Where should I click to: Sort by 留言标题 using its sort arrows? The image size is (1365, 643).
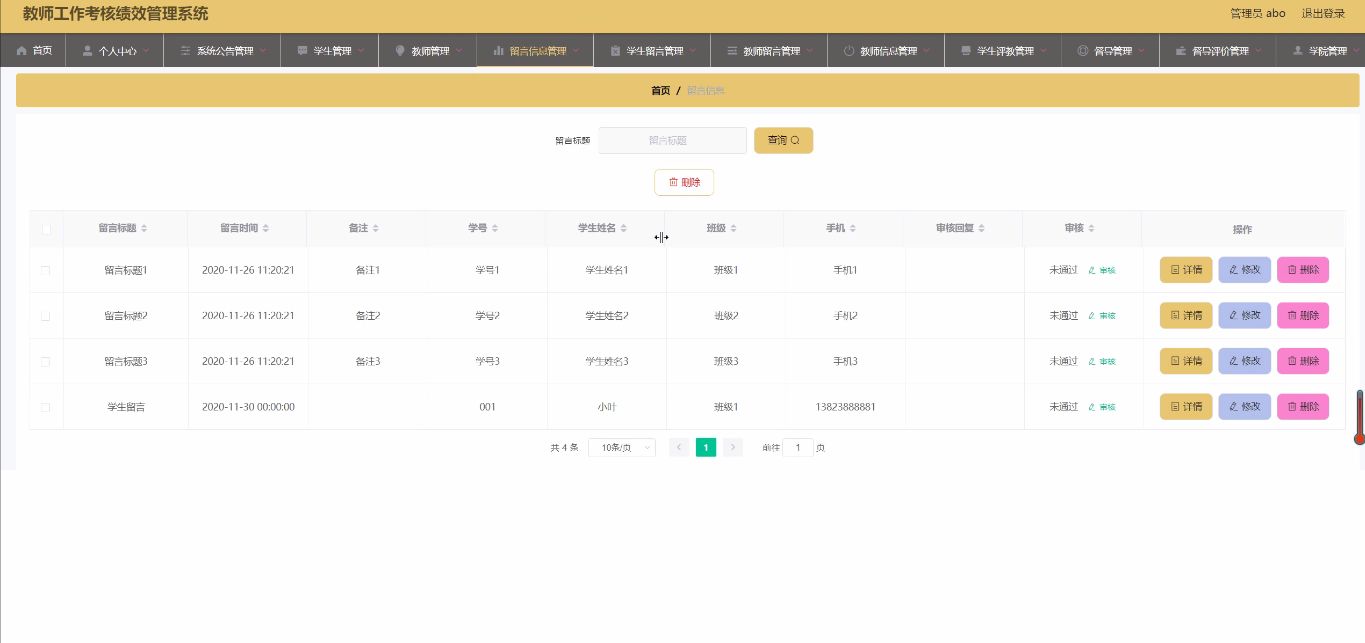(x=144, y=229)
